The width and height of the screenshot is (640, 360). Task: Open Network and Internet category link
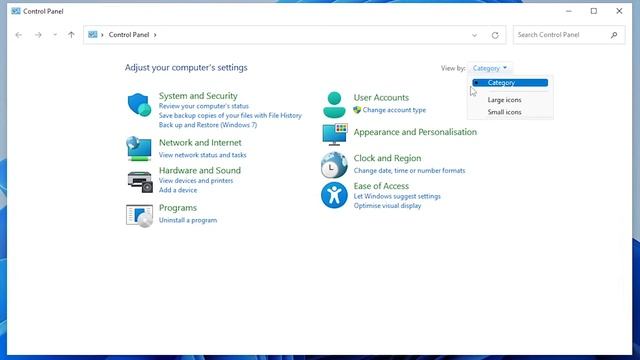pyautogui.click(x=200, y=142)
